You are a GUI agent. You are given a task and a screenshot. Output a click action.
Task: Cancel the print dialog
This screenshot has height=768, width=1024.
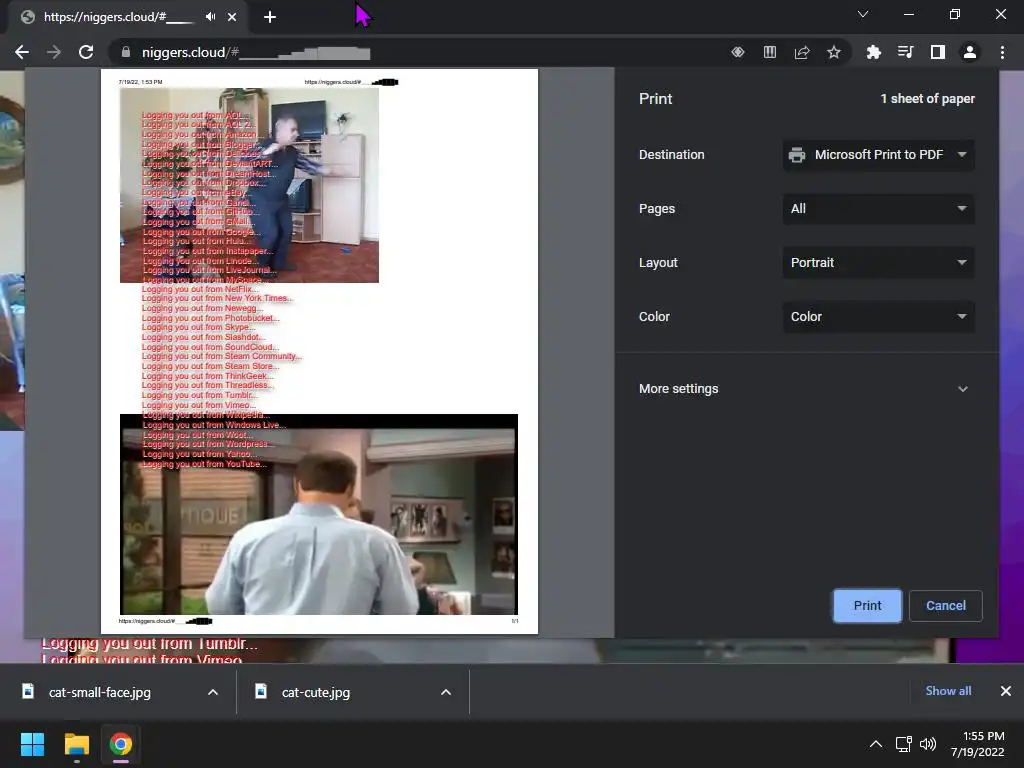946,605
